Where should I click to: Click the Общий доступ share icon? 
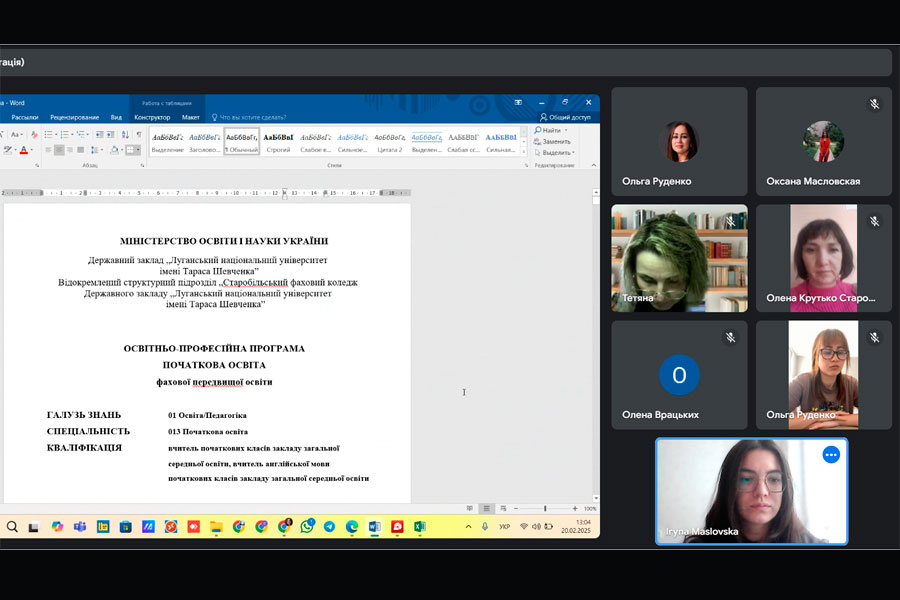click(x=544, y=117)
